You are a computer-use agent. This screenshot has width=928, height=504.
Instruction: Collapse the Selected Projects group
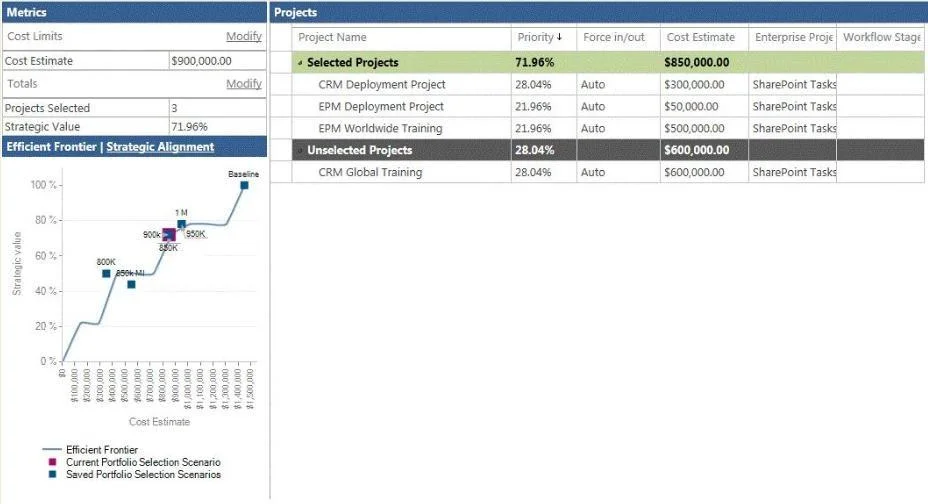coord(300,63)
